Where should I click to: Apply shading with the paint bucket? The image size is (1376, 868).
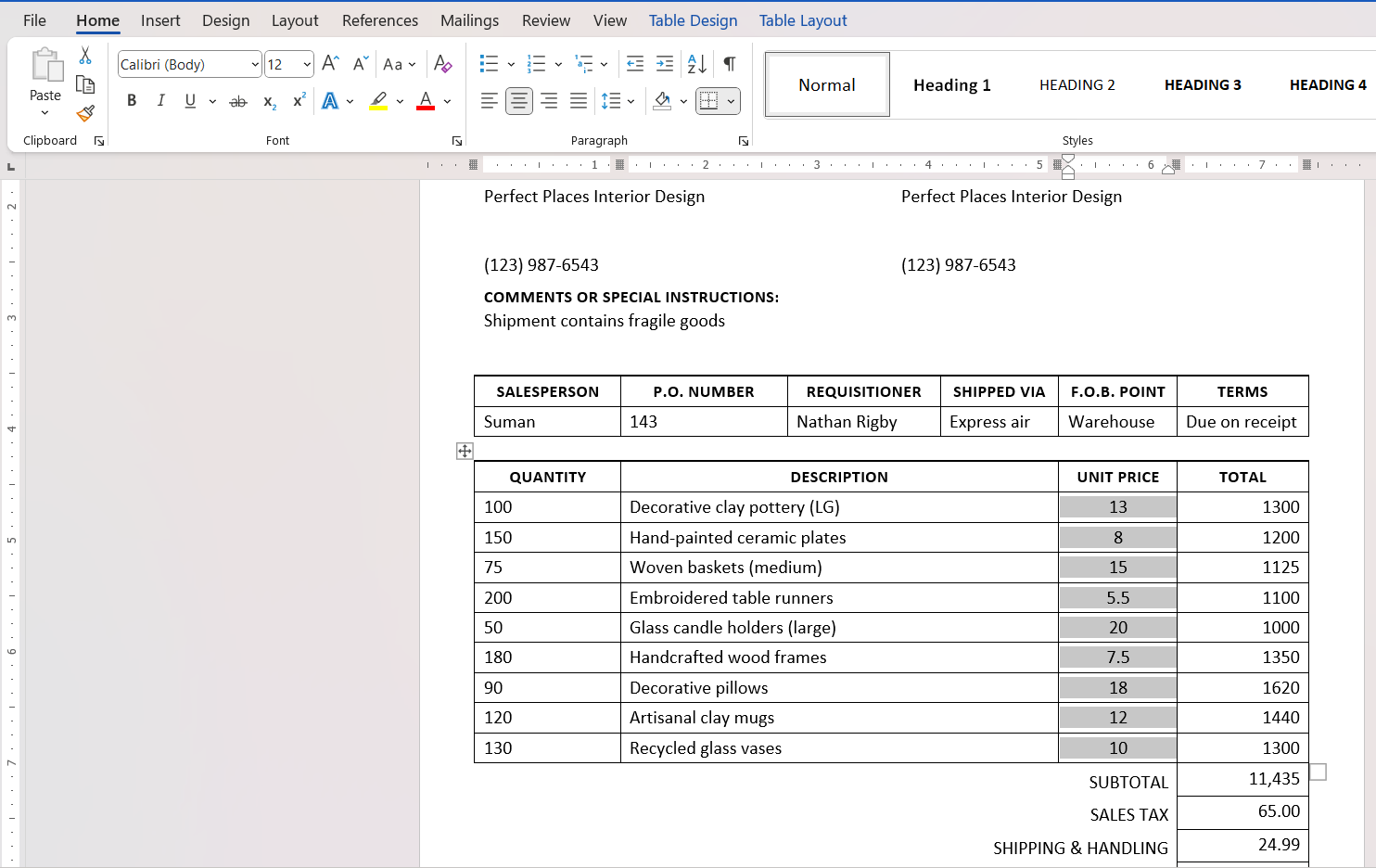662,101
